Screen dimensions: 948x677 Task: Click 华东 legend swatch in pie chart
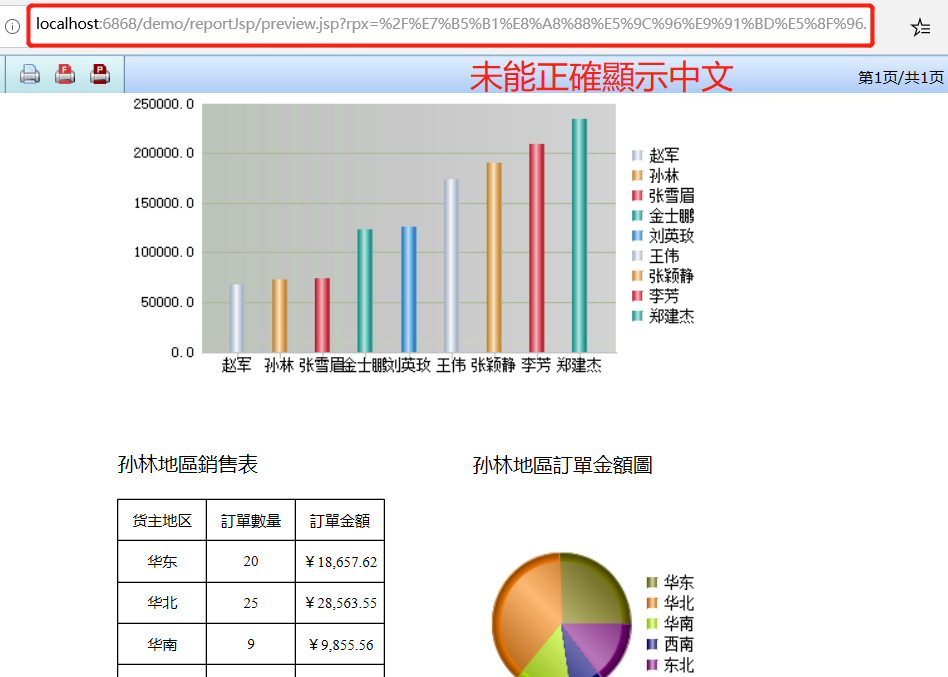[x=652, y=583]
